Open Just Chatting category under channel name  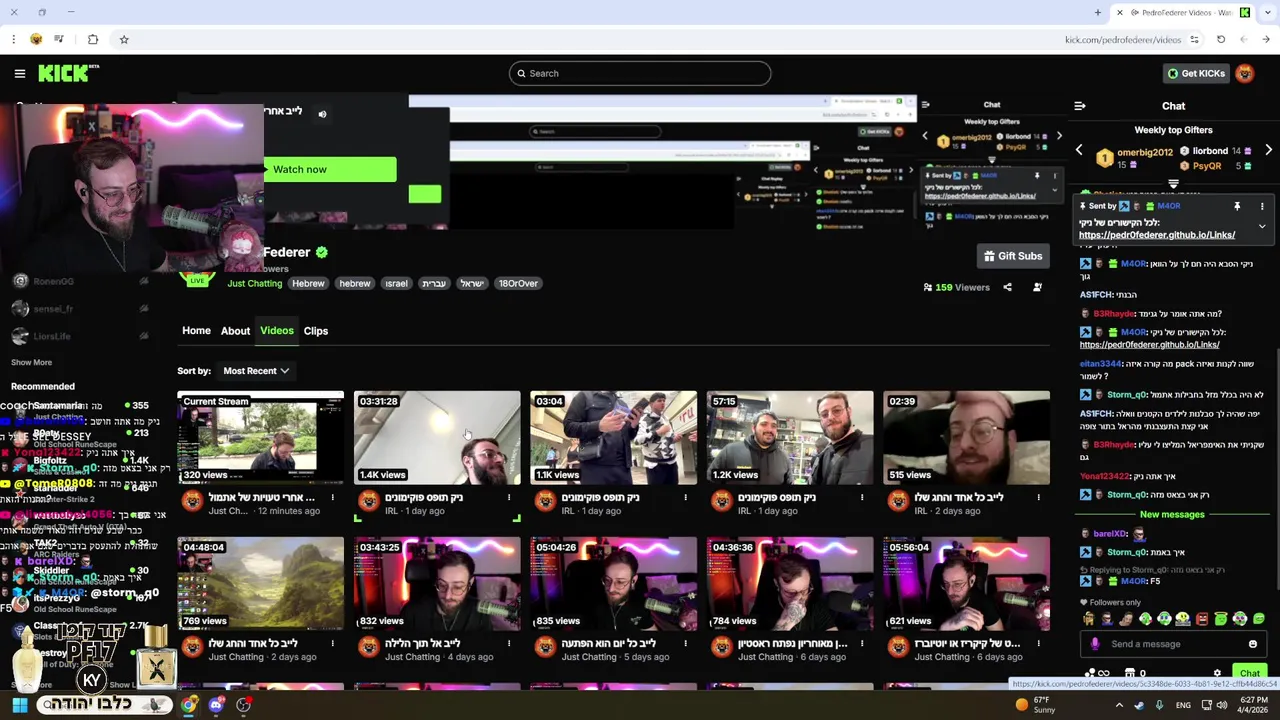[255, 283]
